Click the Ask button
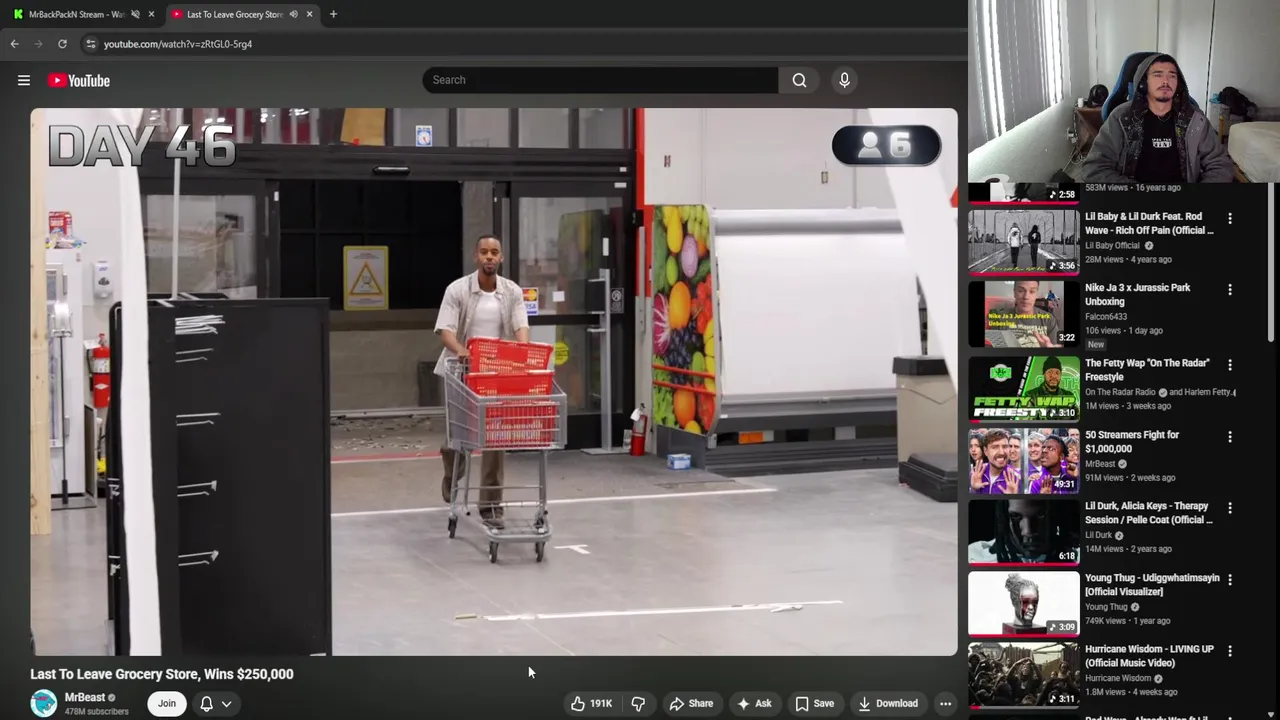Image resolution: width=1280 pixels, height=720 pixels. tap(754, 703)
